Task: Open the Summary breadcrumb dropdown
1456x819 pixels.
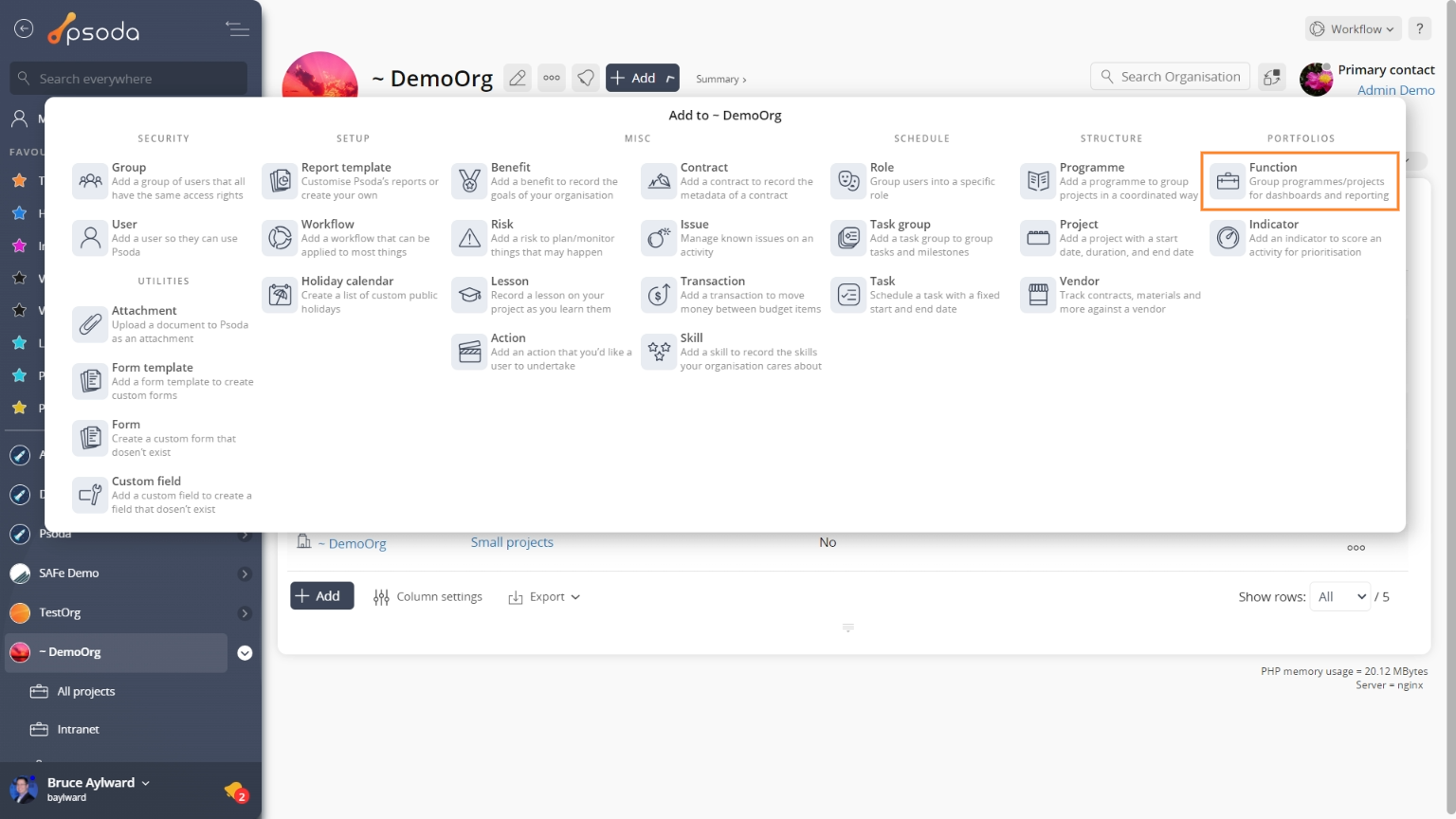Action: click(721, 79)
